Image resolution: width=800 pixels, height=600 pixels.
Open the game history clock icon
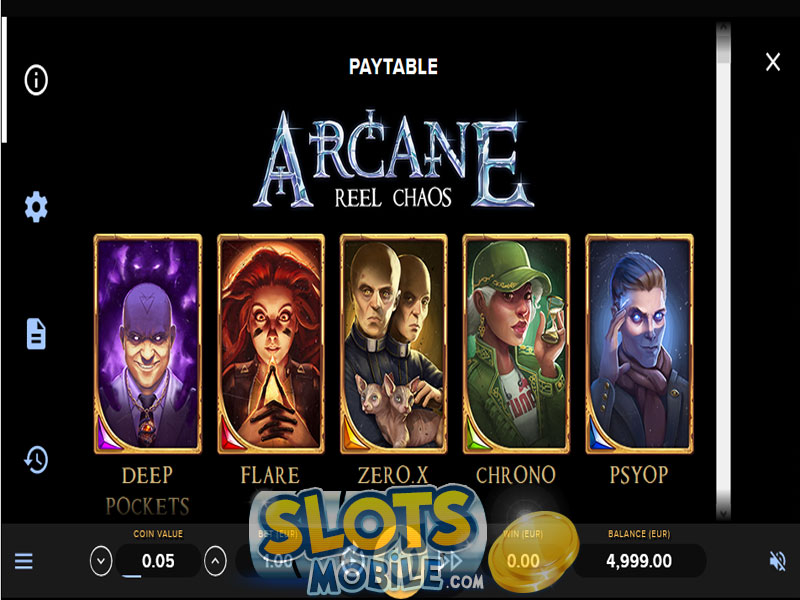point(36,460)
